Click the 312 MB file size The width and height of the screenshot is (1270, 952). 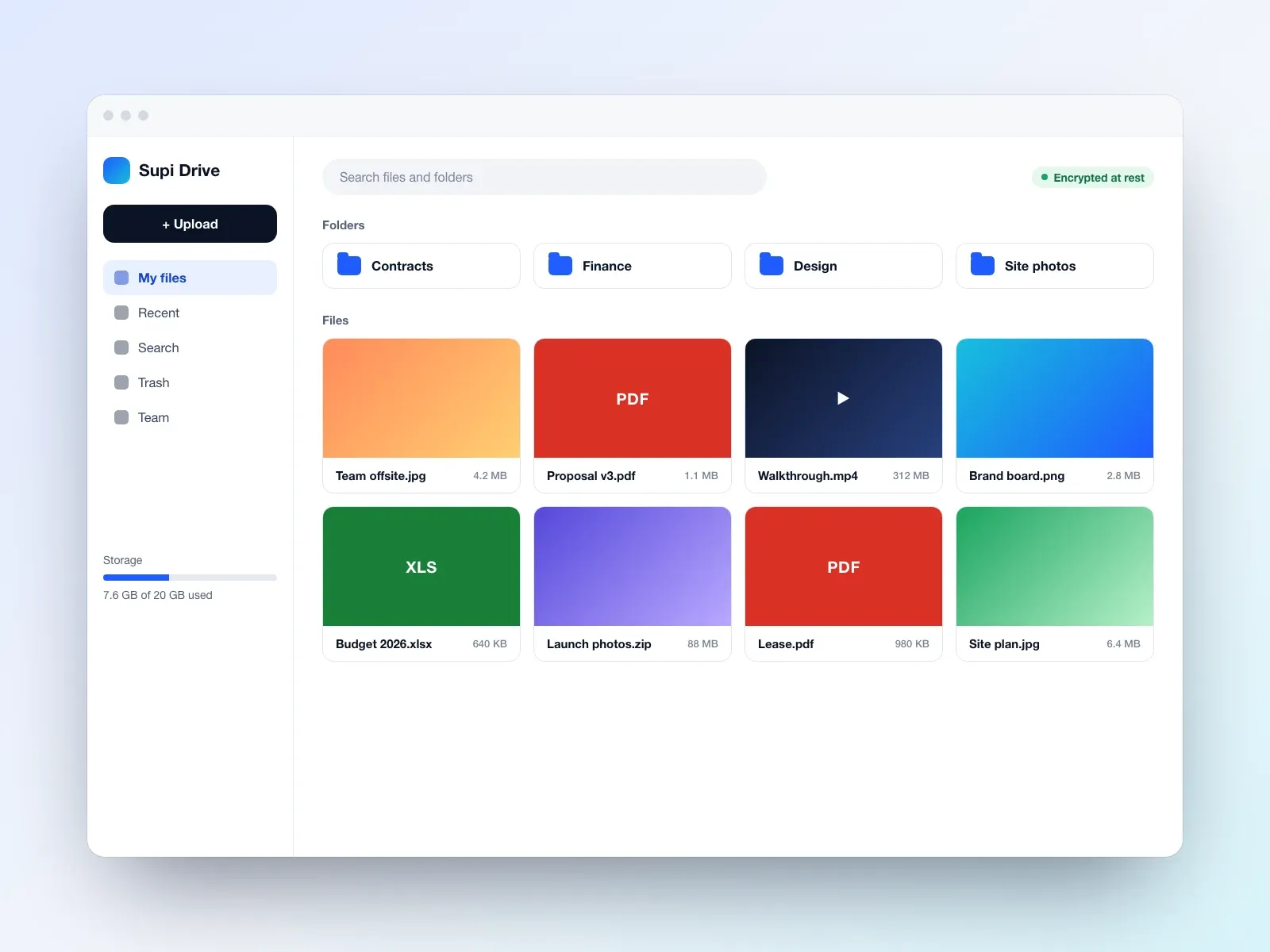click(x=910, y=476)
